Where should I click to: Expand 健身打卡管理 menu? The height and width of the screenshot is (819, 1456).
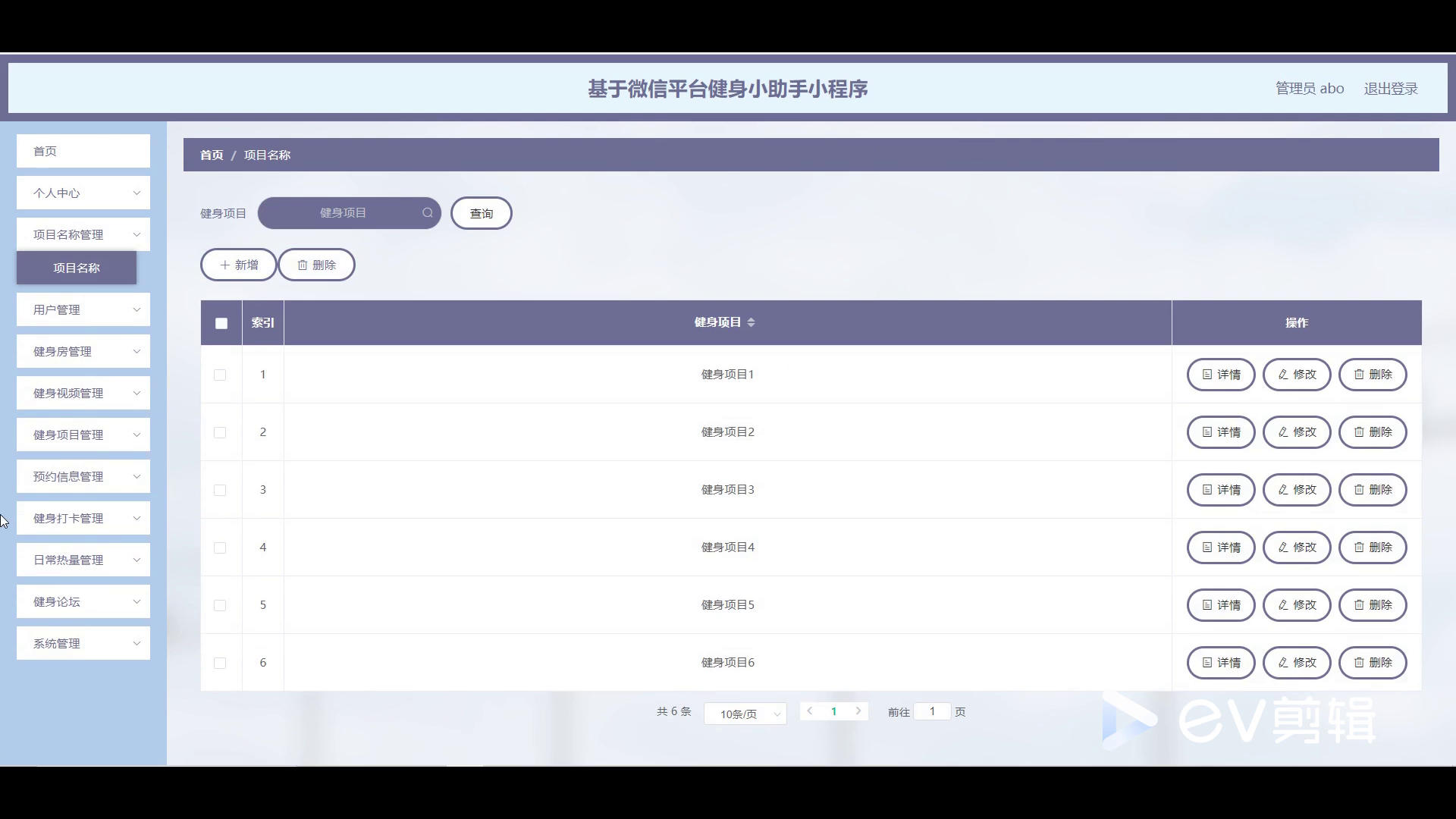(x=83, y=519)
